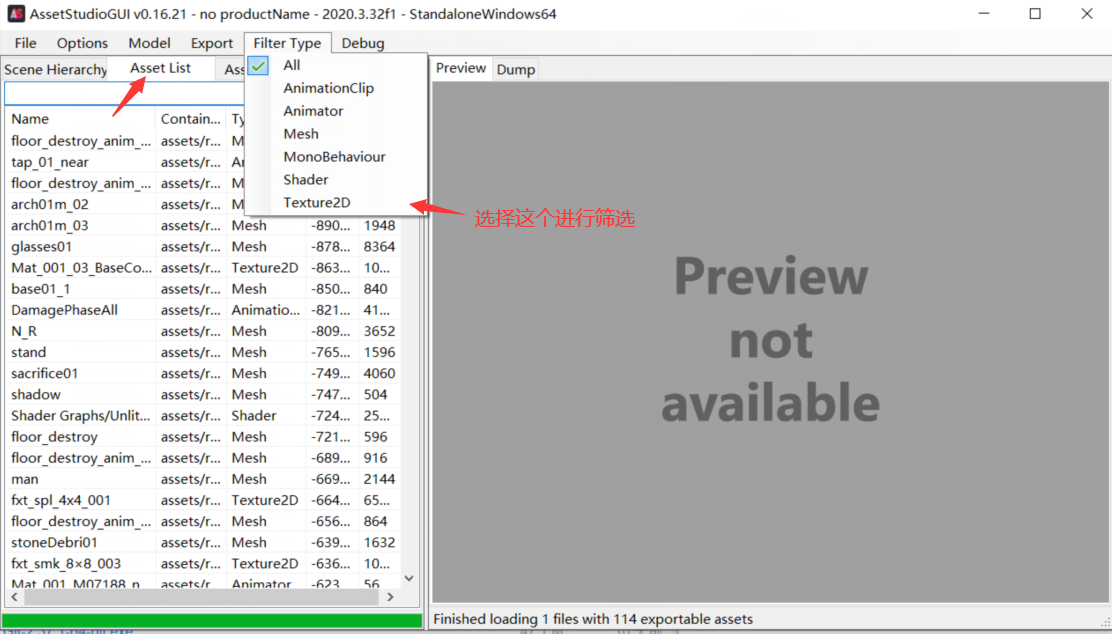This screenshot has height=634, width=1112.
Task: Focus the asset search input field
Action: (125, 93)
